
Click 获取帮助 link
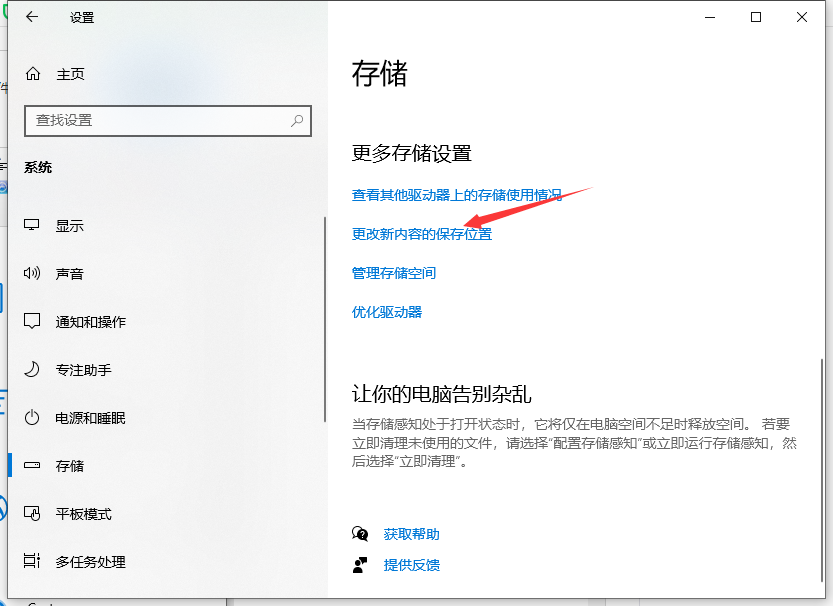[x=411, y=534]
